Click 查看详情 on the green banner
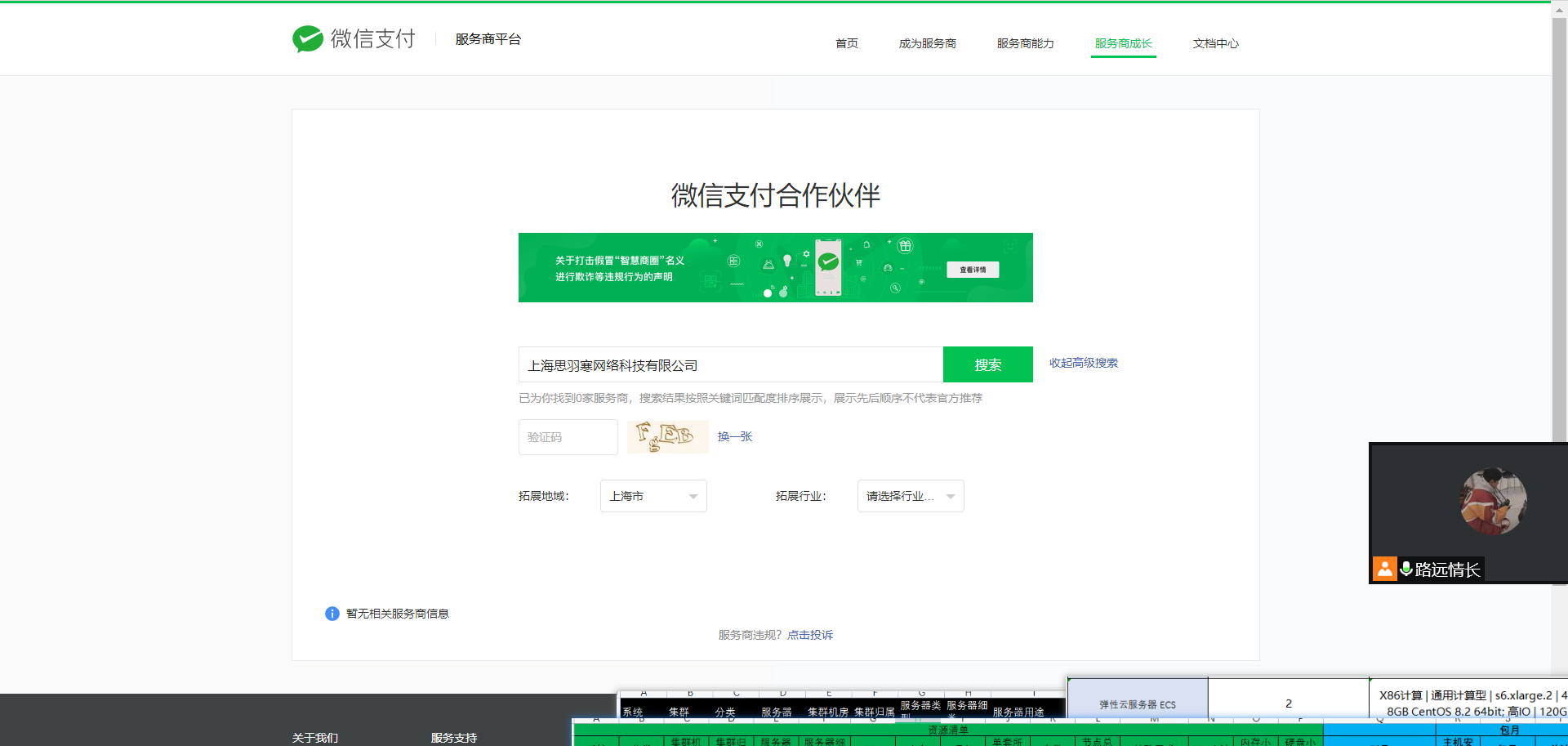Viewport: 1568px width, 746px height. pyautogui.click(x=973, y=270)
